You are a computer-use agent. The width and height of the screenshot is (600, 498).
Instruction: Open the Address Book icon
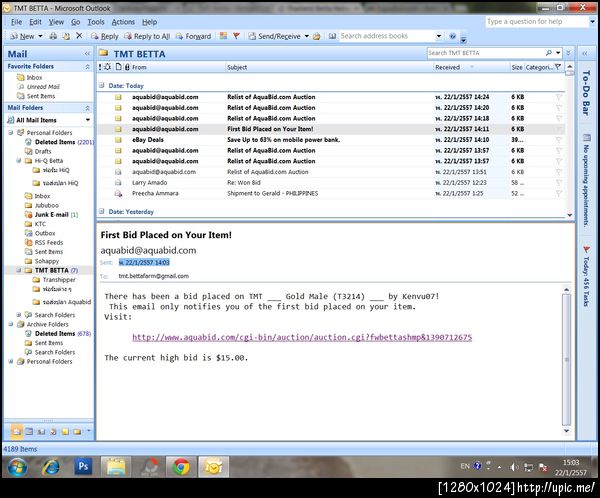(332, 36)
